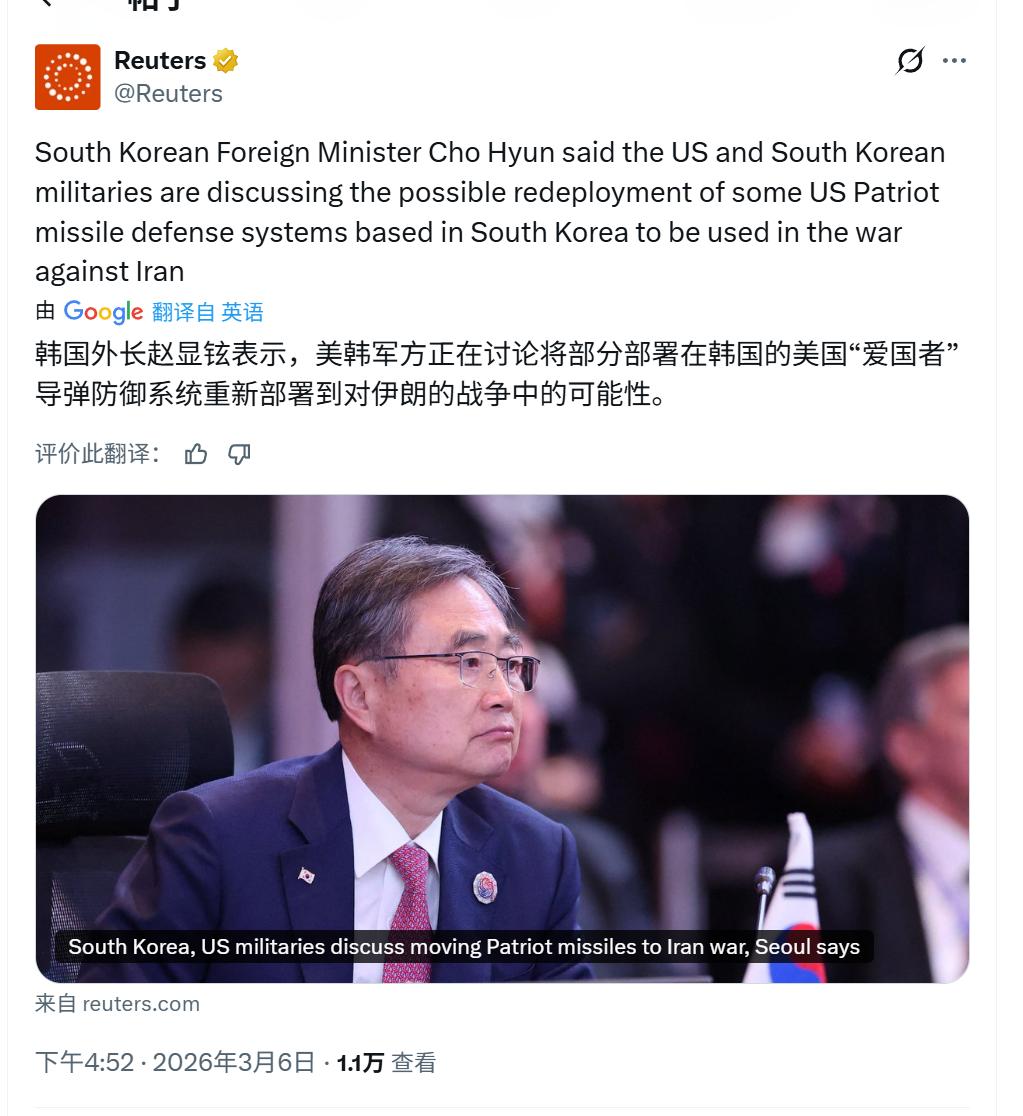This screenshot has width=1023, height=1116.
Task: Click the Google logo in translation line
Action: click(103, 311)
